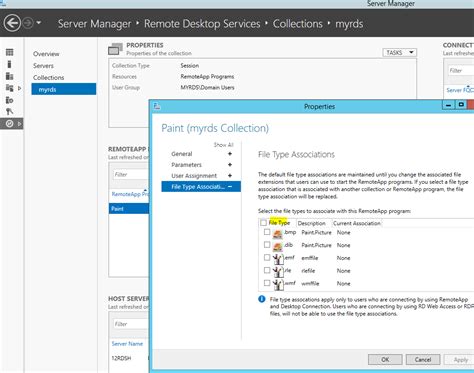Viewport: 474px width, 373px height.
Task: Sort by Description column header
Action: click(311, 223)
